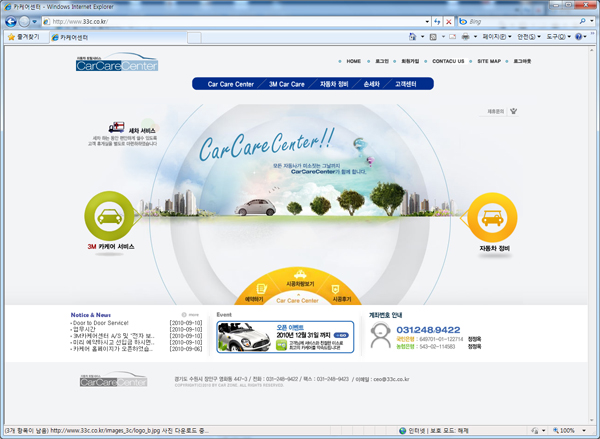This screenshot has width=600, height=439.
Task: Click the Read Mail envelope icon
Action: [x=452, y=37]
